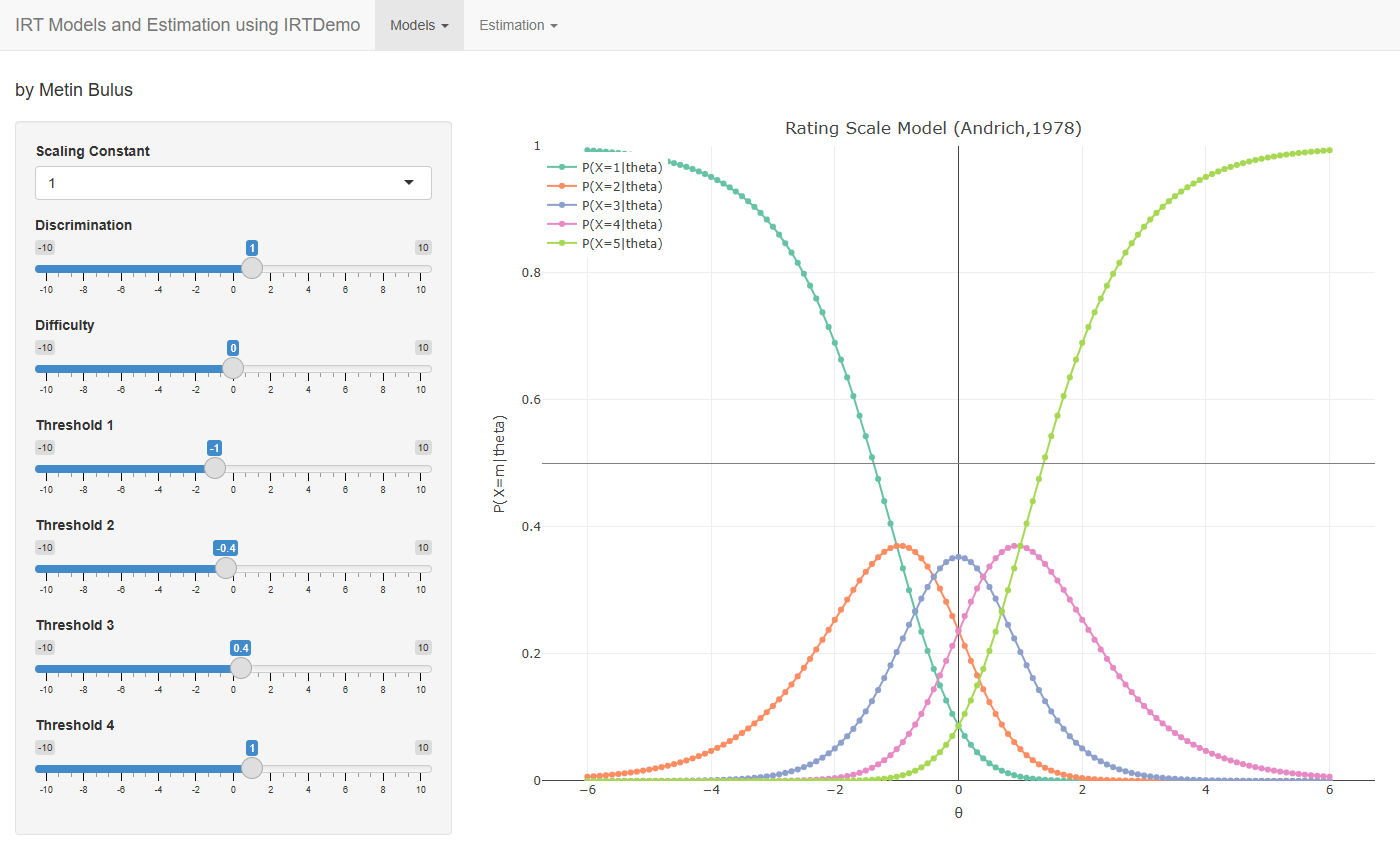Click the θ x-axis label

tap(958, 813)
